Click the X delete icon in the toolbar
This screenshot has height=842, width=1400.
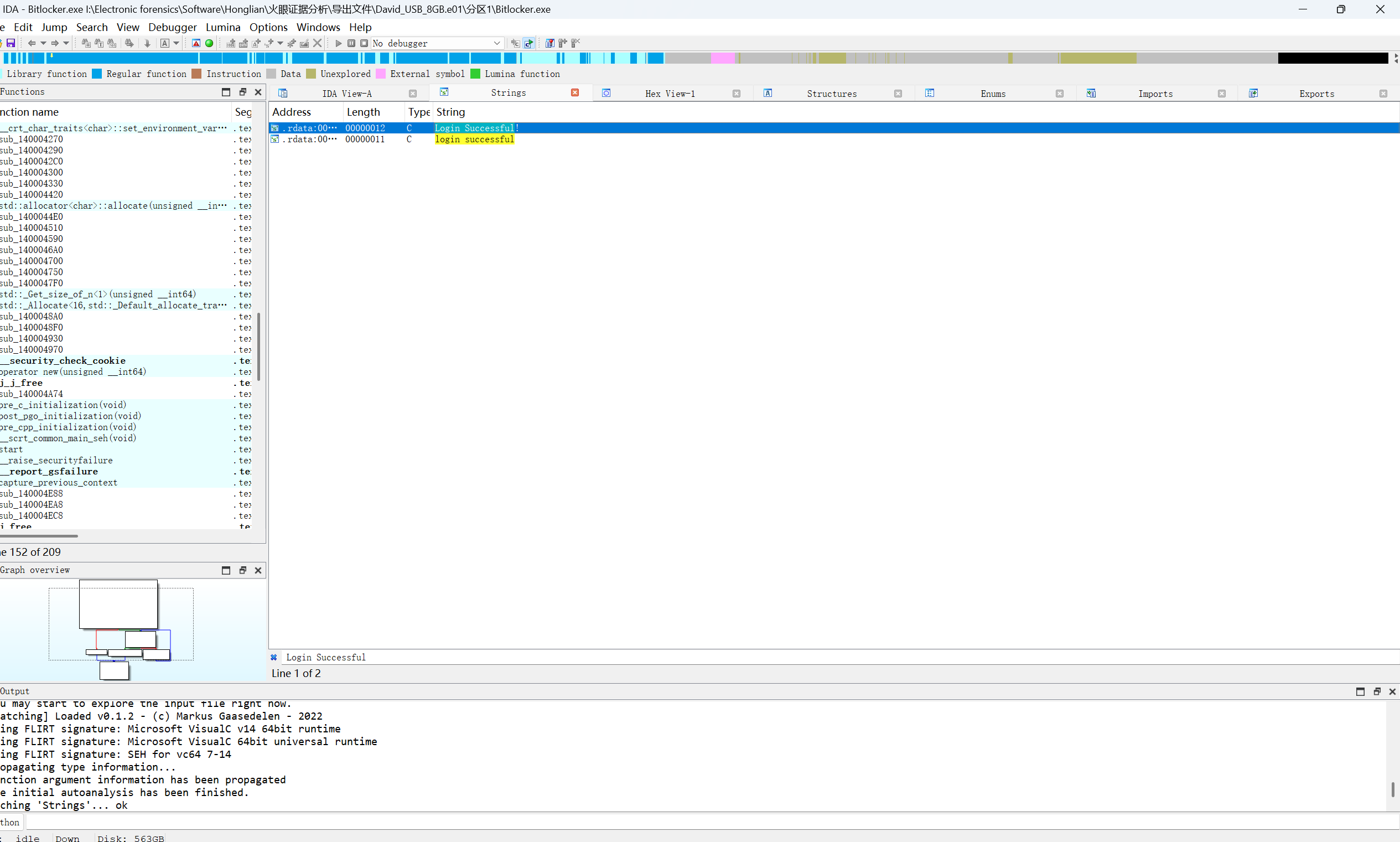(x=318, y=43)
